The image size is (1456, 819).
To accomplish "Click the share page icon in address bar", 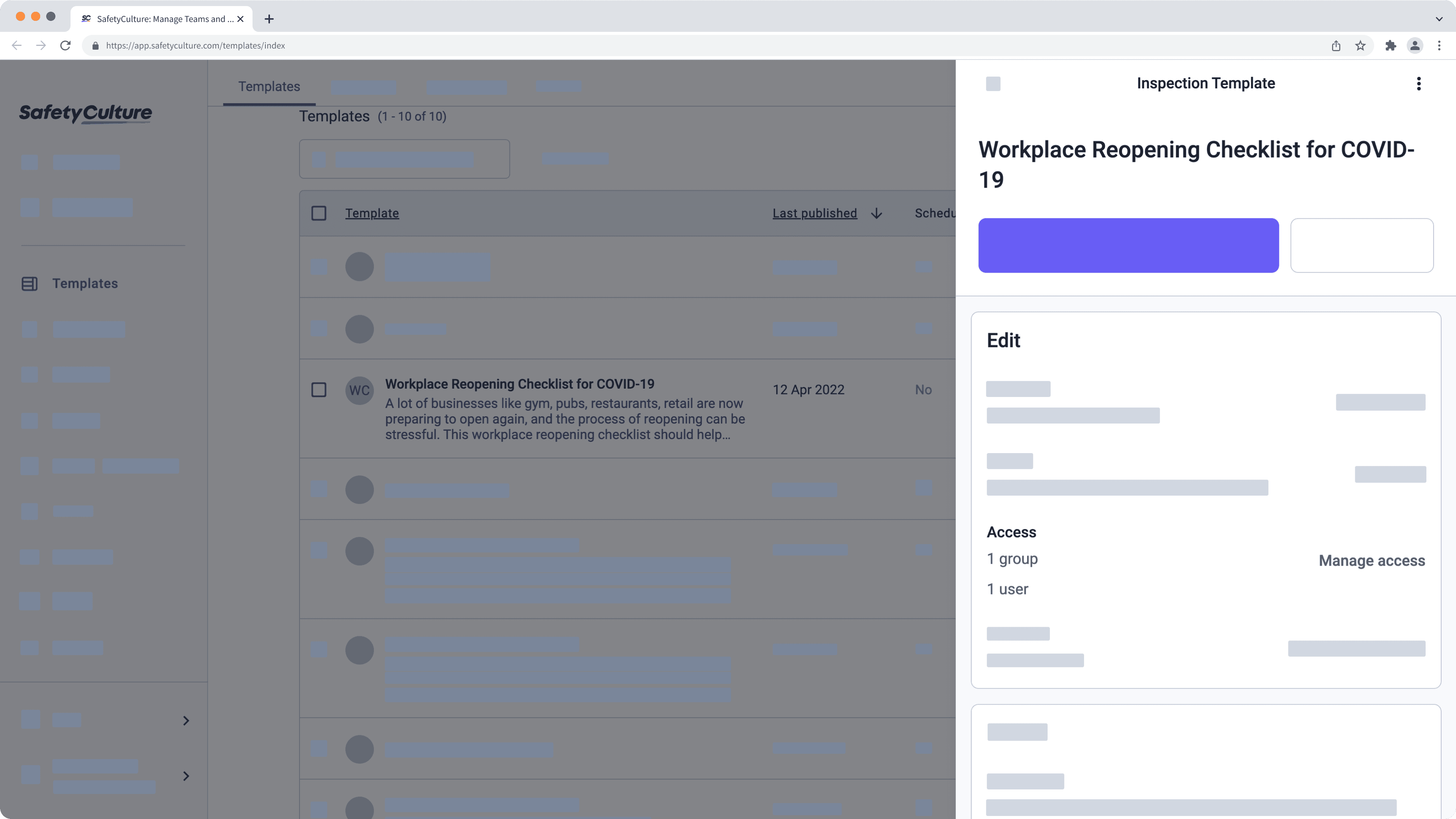I will 1335,46.
